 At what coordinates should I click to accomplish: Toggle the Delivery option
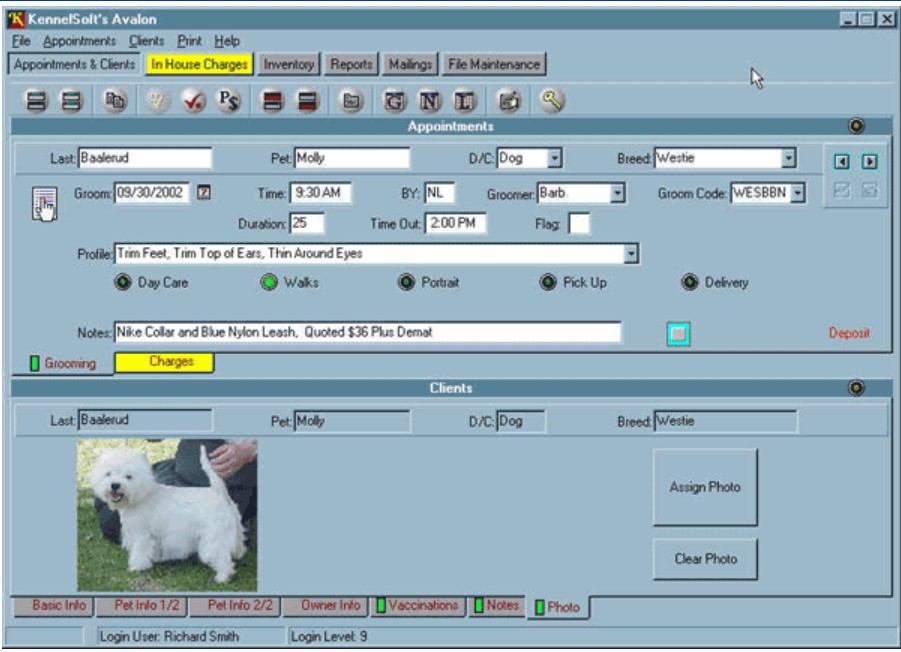click(x=690, y=282)
